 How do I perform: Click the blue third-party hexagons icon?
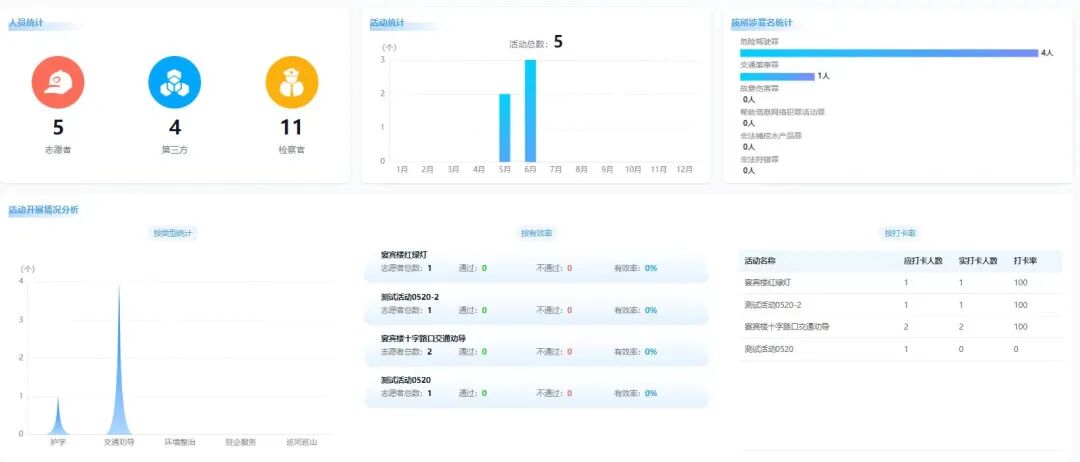174,83
